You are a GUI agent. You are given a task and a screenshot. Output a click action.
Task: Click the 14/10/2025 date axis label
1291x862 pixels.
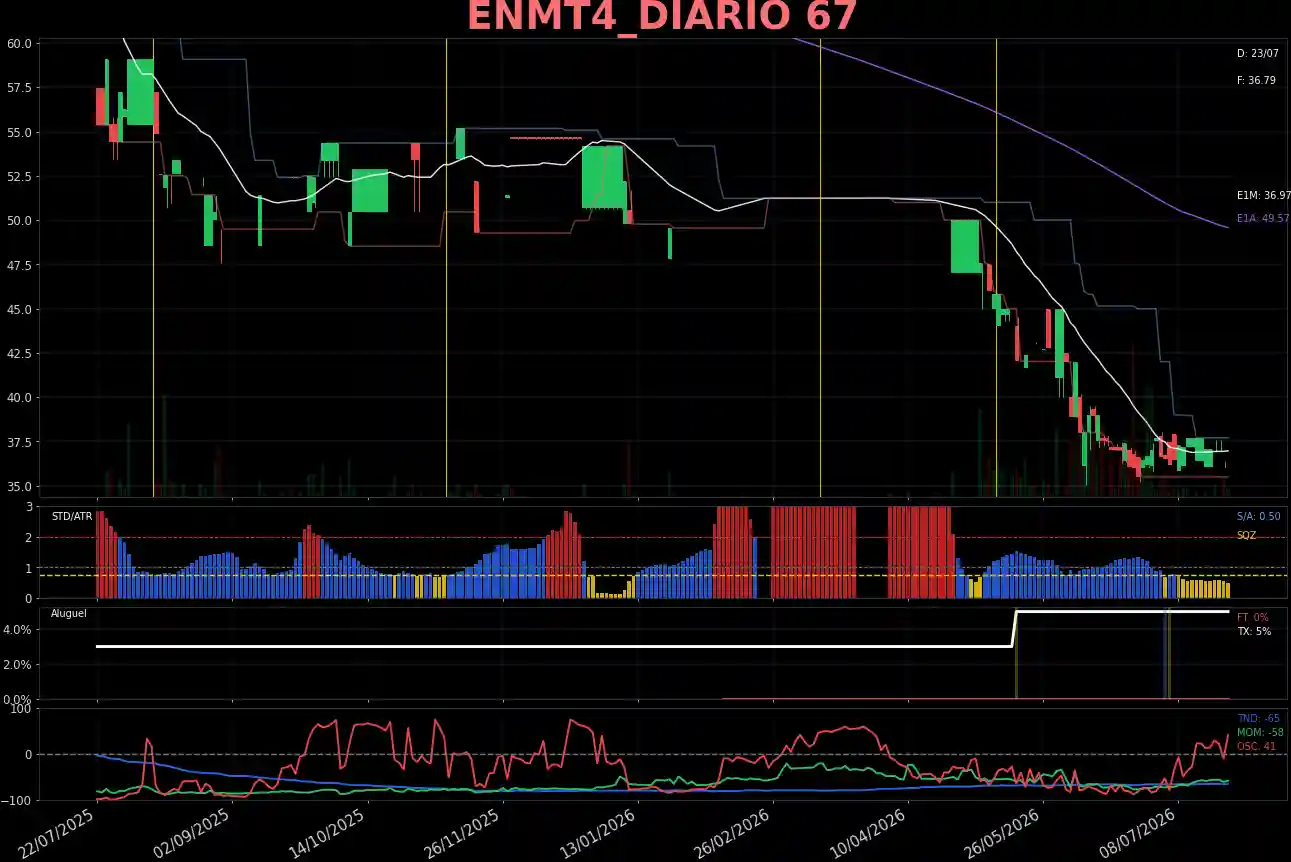click(326, 833)
